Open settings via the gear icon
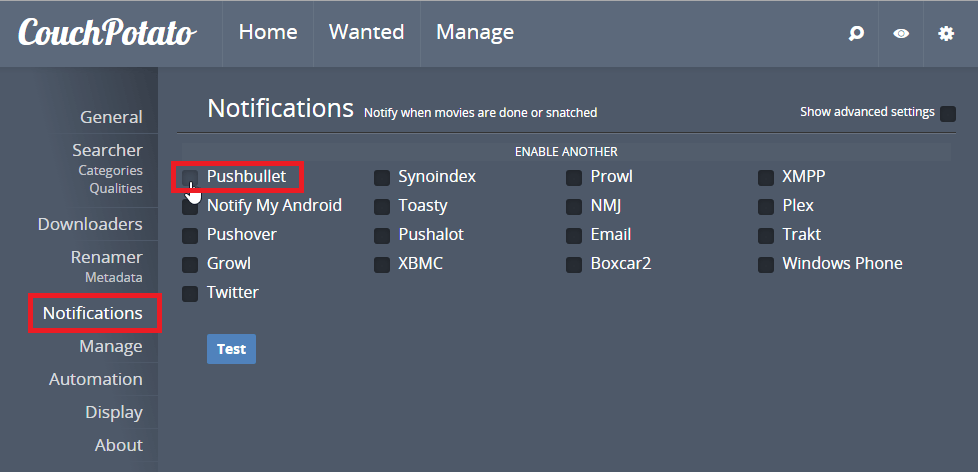Viewport: 978px width, 472px height. click(946, 33)
